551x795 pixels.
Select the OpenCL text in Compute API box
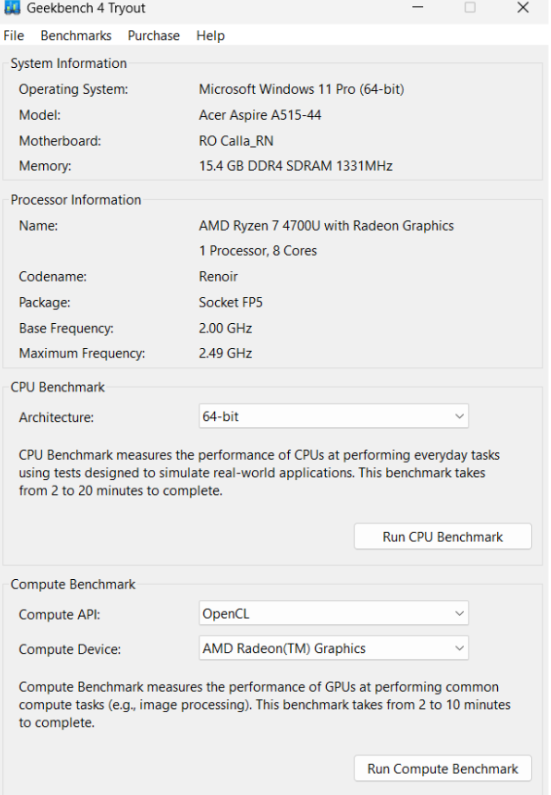point(226,613)
